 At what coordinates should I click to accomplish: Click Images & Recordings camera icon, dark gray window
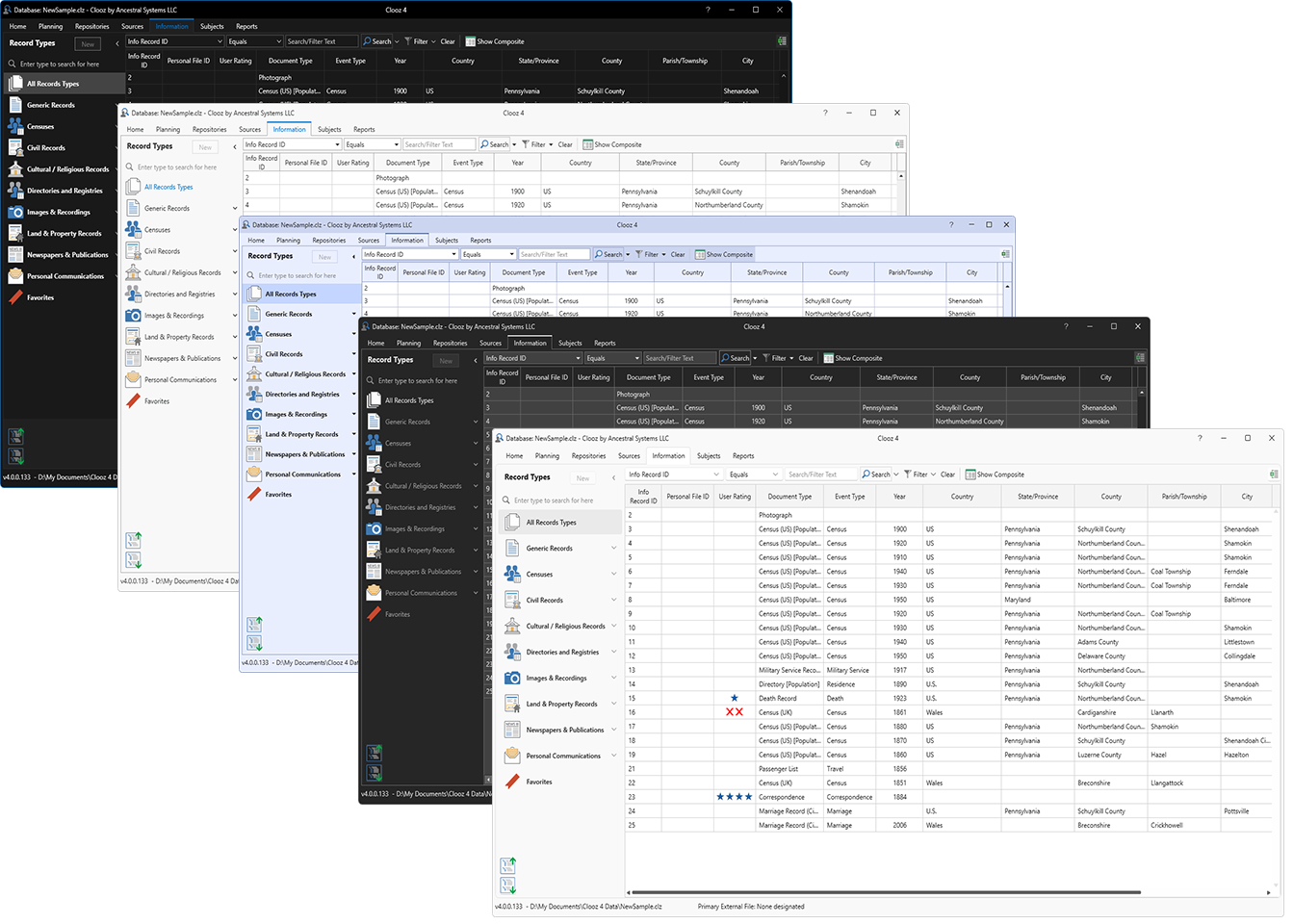pyautogui.click(x=374, y=528)
